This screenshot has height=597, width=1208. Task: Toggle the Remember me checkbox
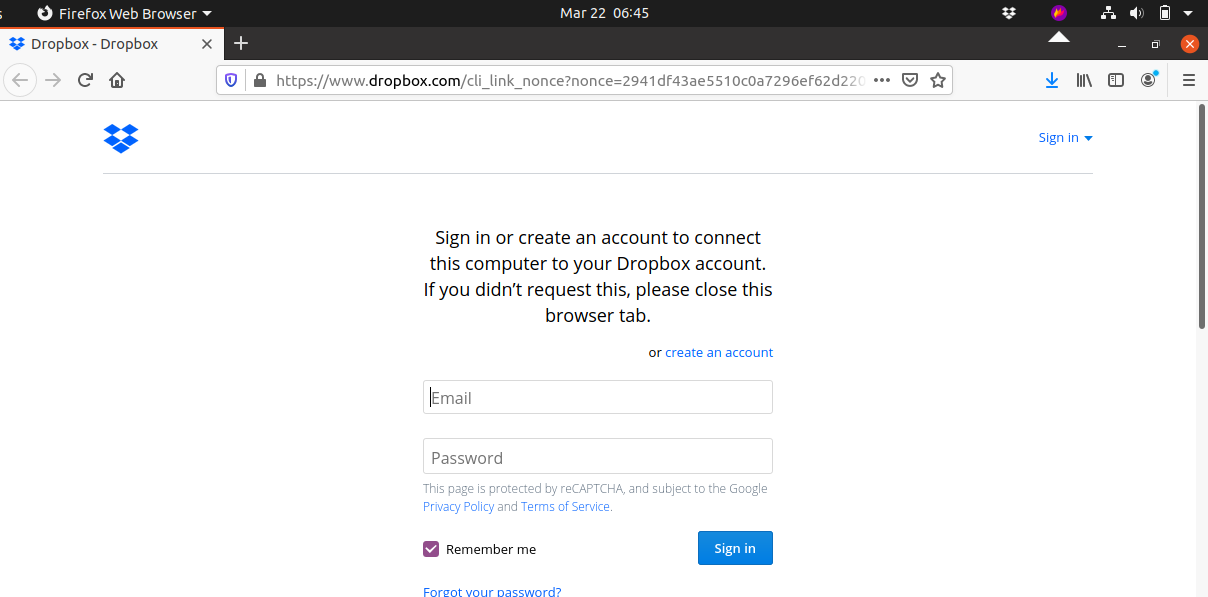(x=431, y=549)
